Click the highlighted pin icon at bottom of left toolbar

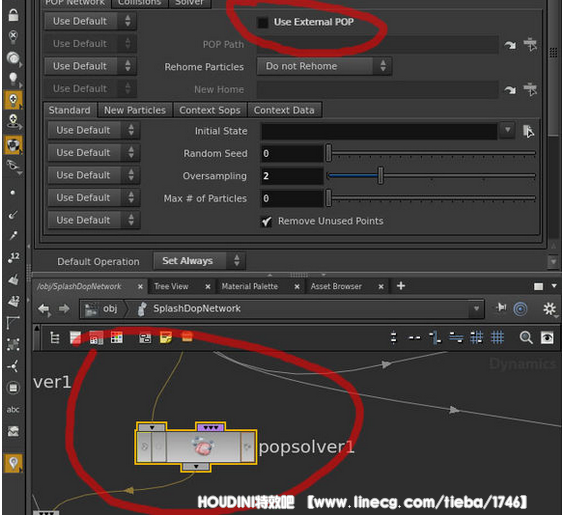tap(13, 463)
